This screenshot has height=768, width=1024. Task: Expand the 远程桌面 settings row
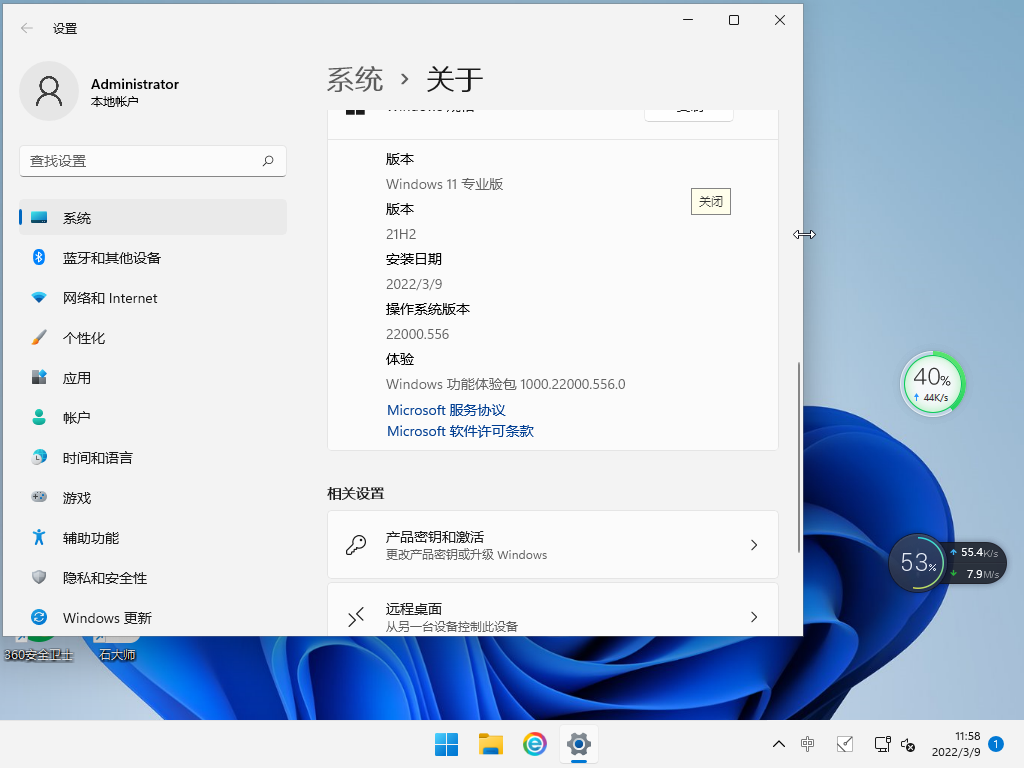553,616
